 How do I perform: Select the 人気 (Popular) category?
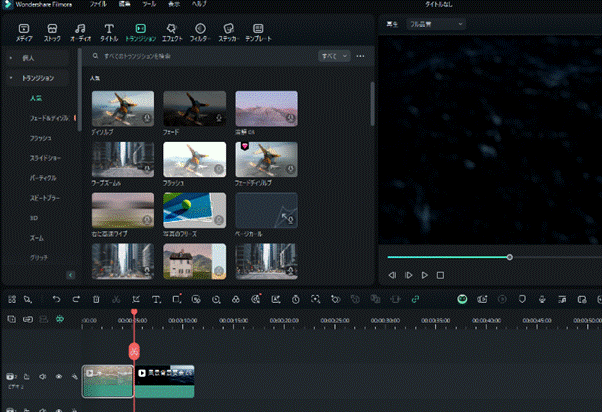[36, 98]
